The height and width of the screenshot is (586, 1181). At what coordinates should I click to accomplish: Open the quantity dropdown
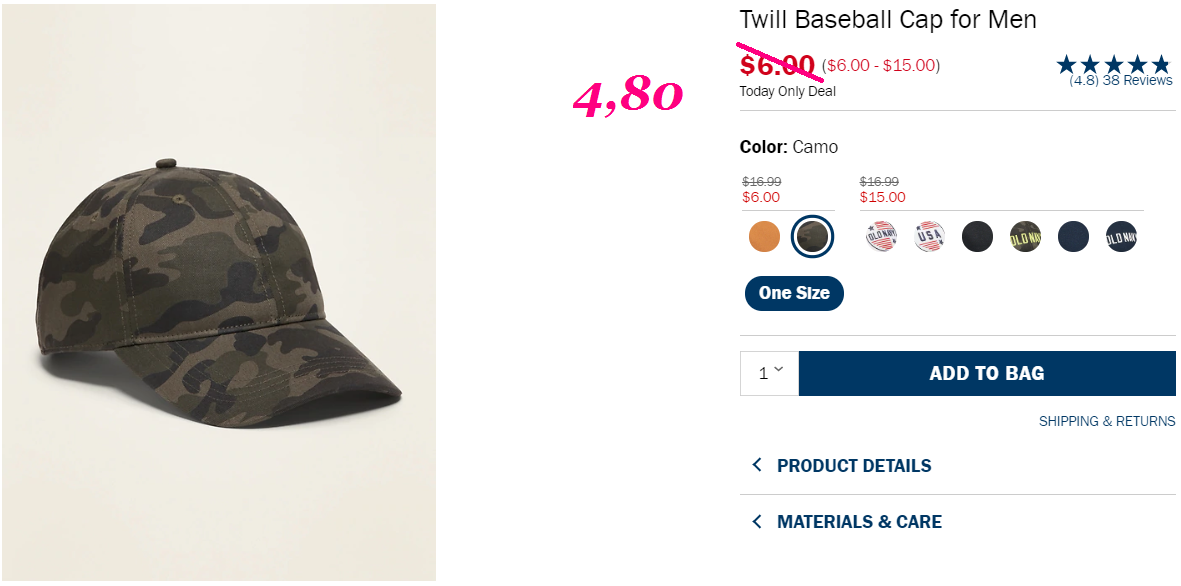point(769,373)
